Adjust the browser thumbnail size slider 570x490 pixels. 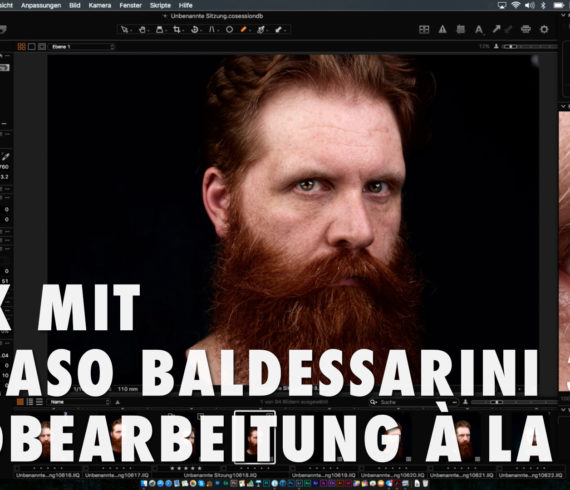click(x=514, y=402)
